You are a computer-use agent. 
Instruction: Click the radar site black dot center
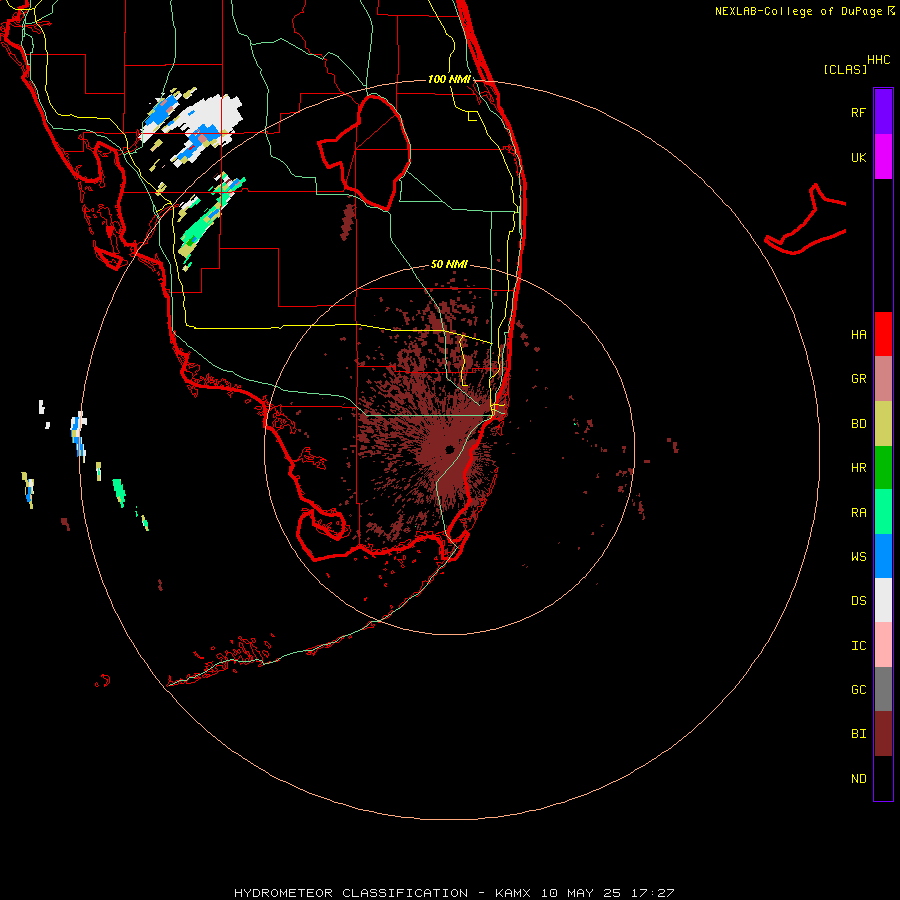(x=449, y=449)
